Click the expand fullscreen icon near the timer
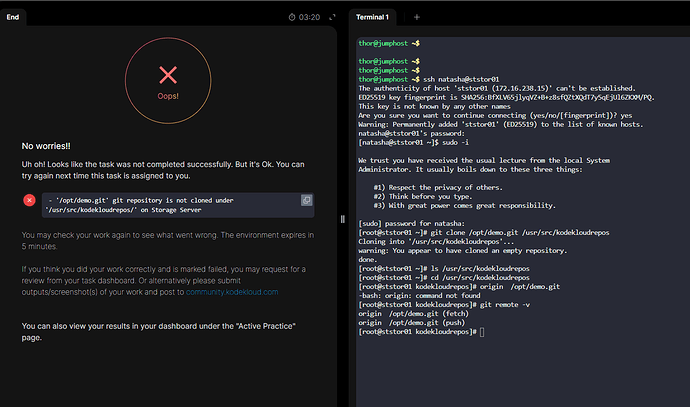 tap(332, 17)
